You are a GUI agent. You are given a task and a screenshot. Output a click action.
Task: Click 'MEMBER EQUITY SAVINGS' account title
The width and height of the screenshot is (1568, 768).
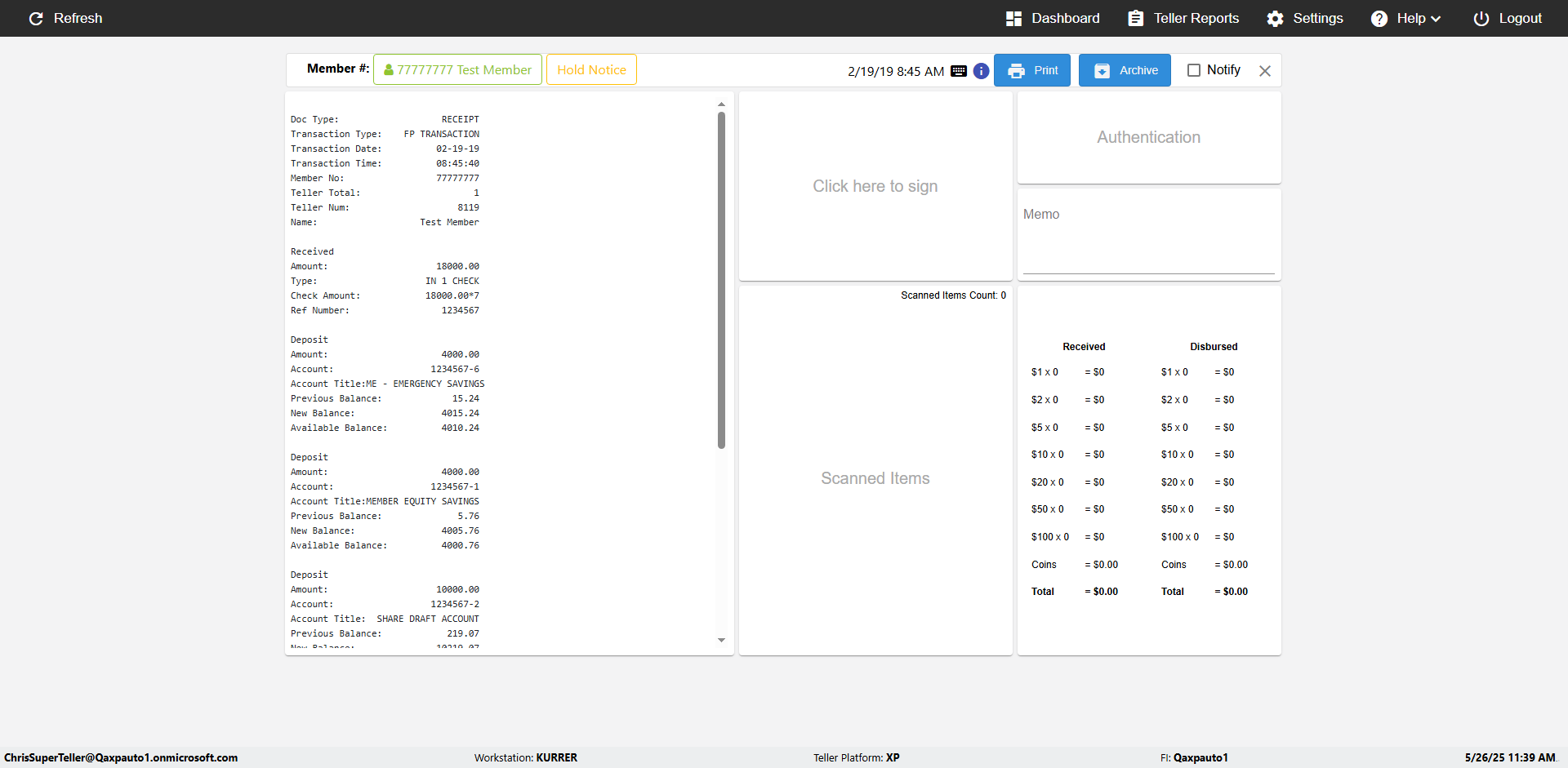click(422, 501)
